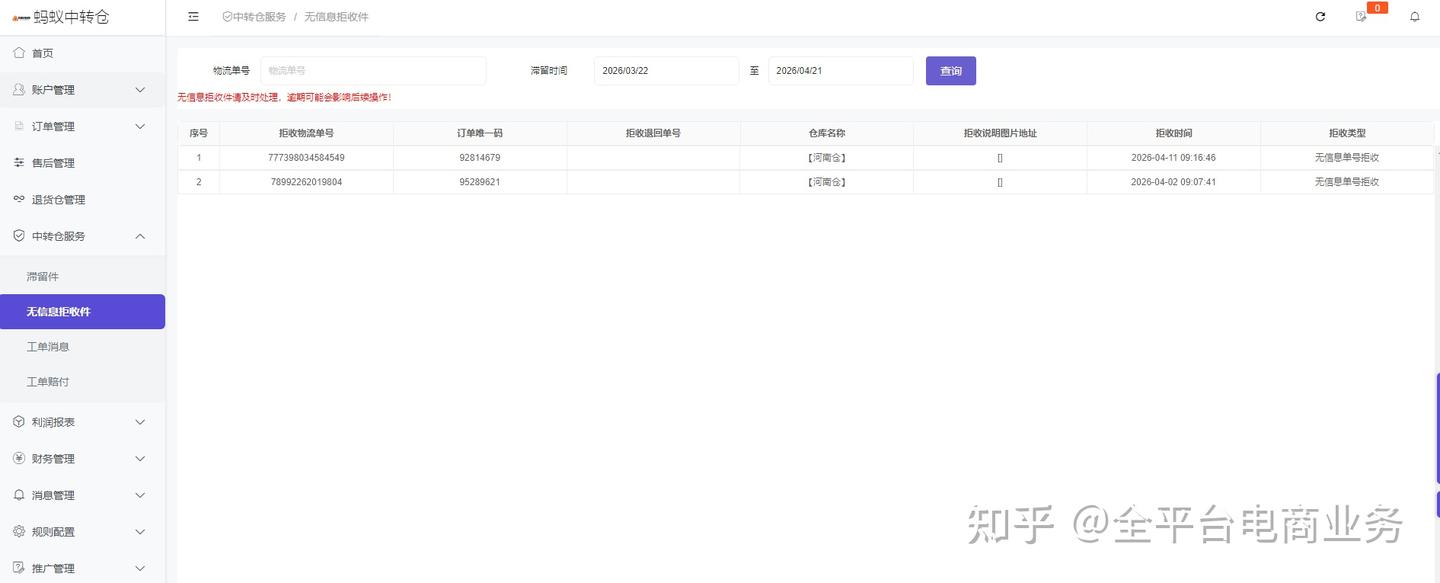Click the 查询 search button
Image resolution: width=1440 pixels, height=583 pixels.
(x=951, y=71)
